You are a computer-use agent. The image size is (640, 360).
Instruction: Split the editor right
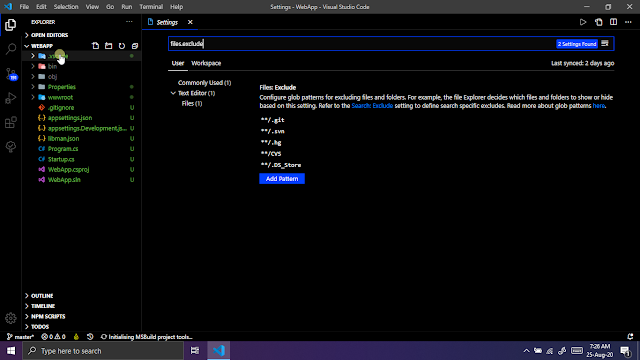point(613,22)
